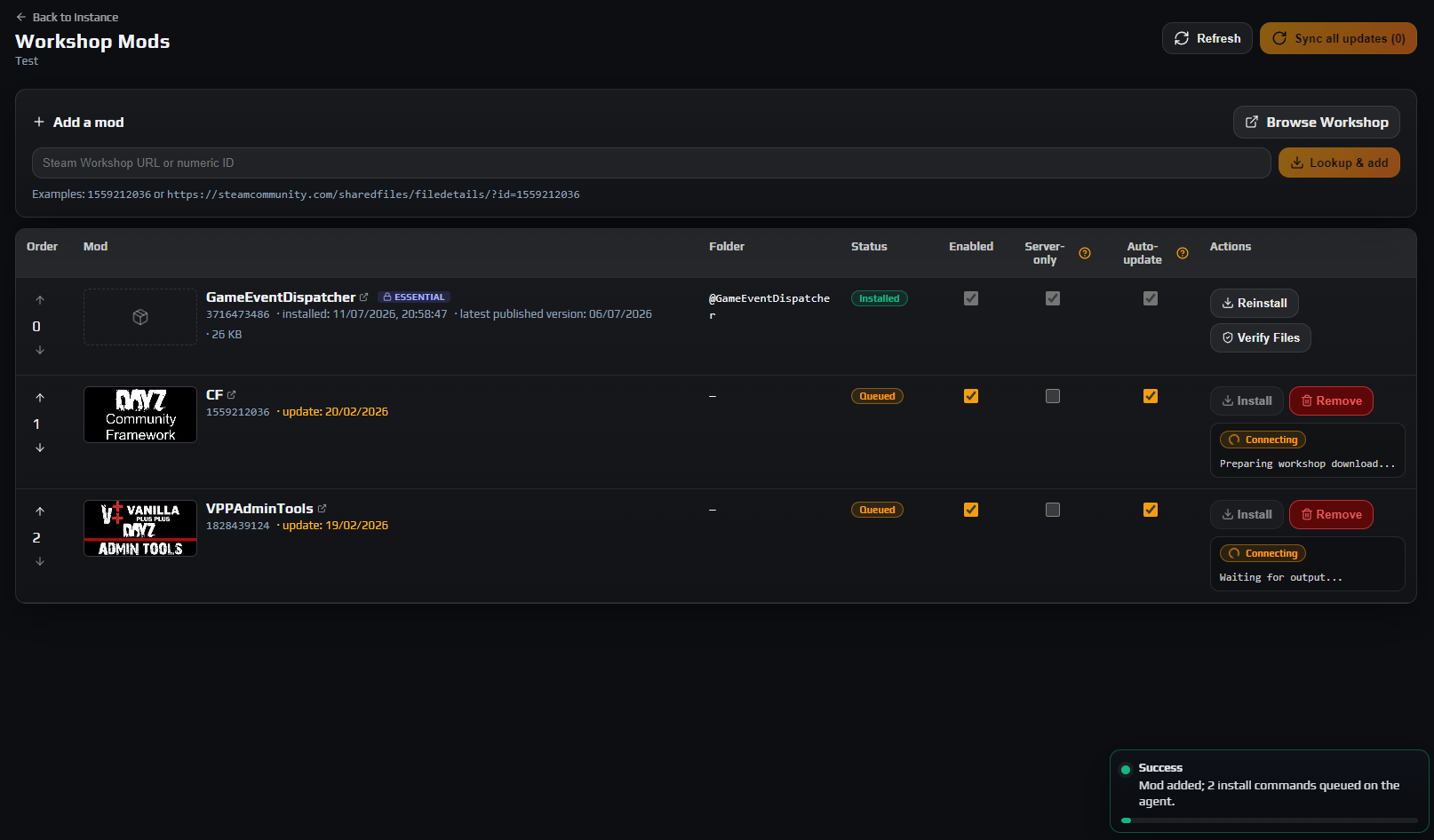Click the Refresh button

(x=1207, y=38)
